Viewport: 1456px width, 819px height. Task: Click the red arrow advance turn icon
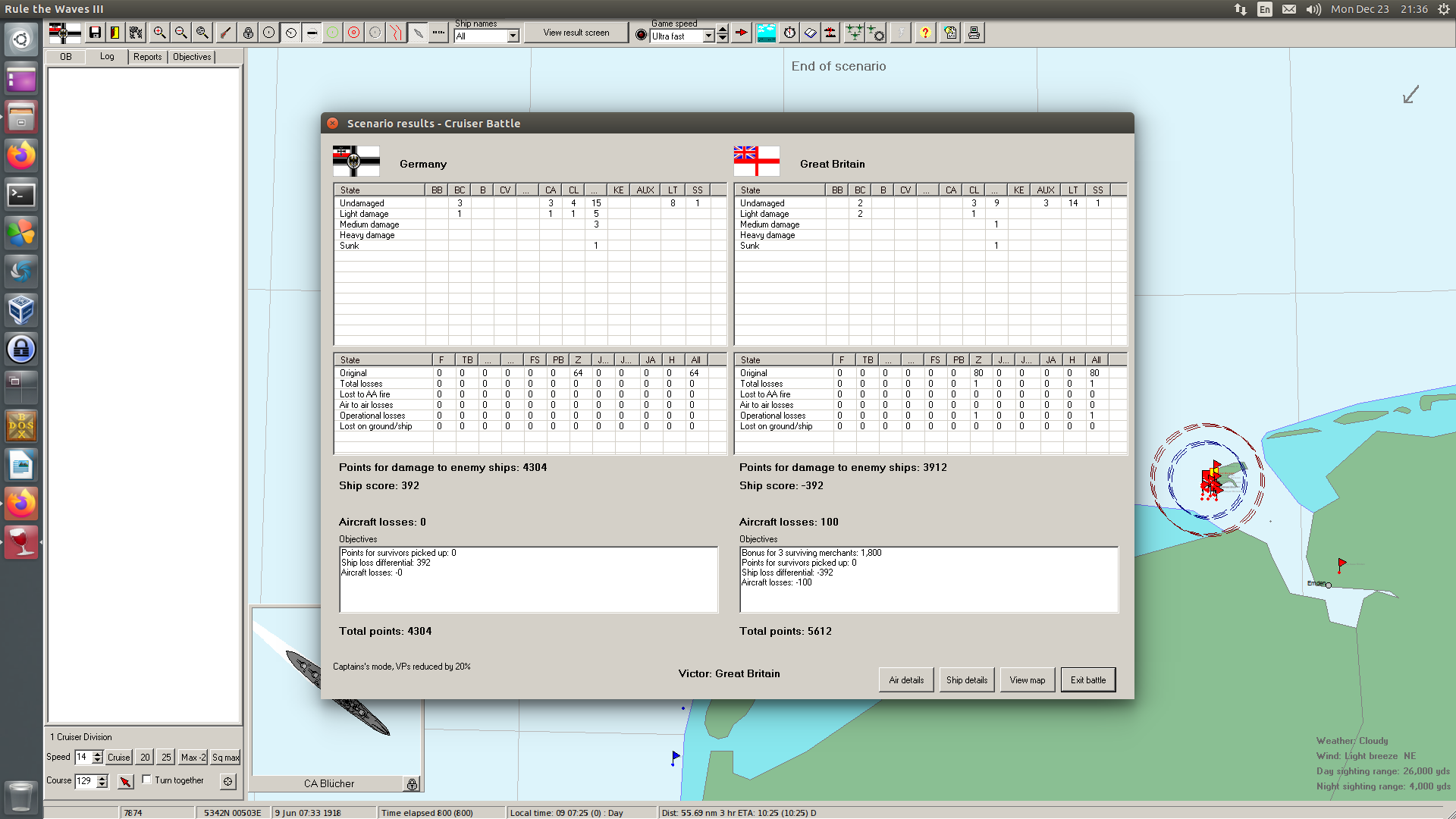pyautogui.click(x=742, y=33)
